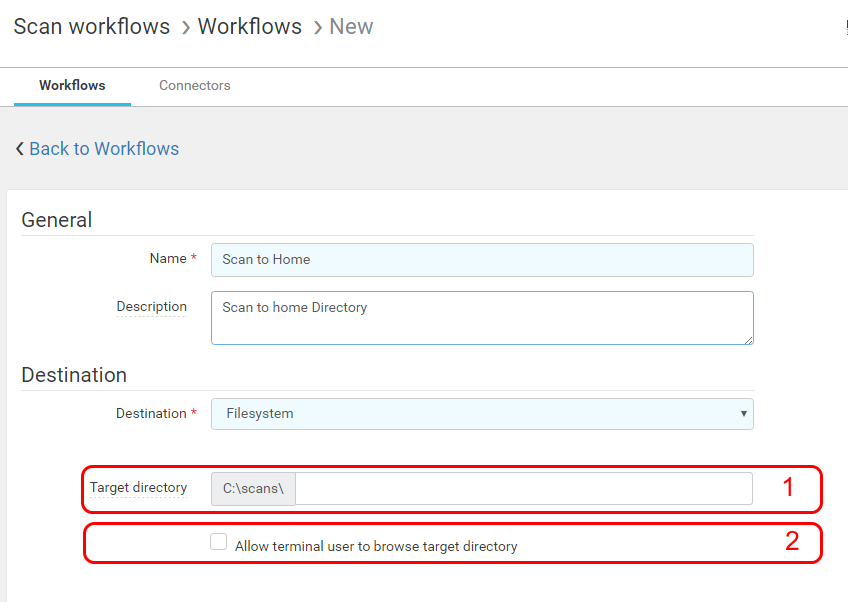Viewport: 848px width, 602px height.
Task: Enable "Allow terminal user to browse" checkbox
Action: (x=218, y=542)
